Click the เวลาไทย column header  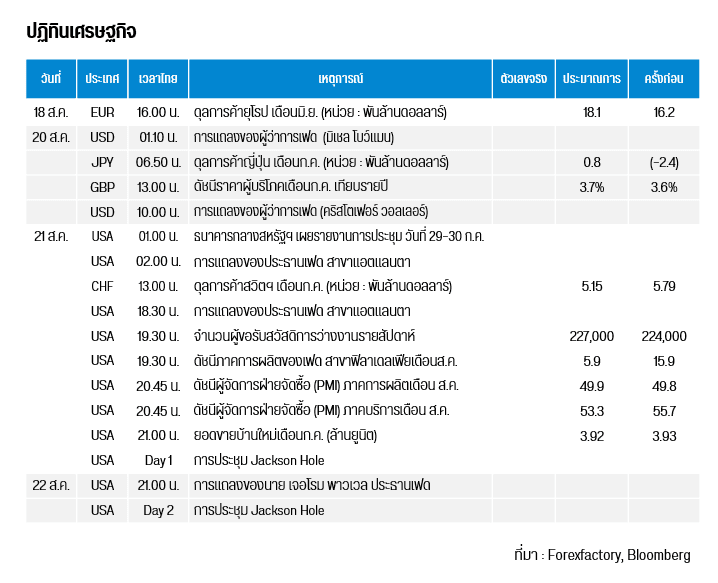pyautogui.click(x=158, y=78)
